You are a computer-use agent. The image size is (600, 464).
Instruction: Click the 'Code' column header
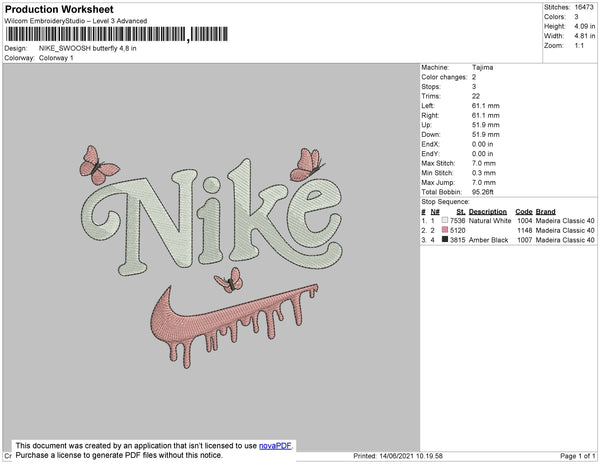point(523,212)
